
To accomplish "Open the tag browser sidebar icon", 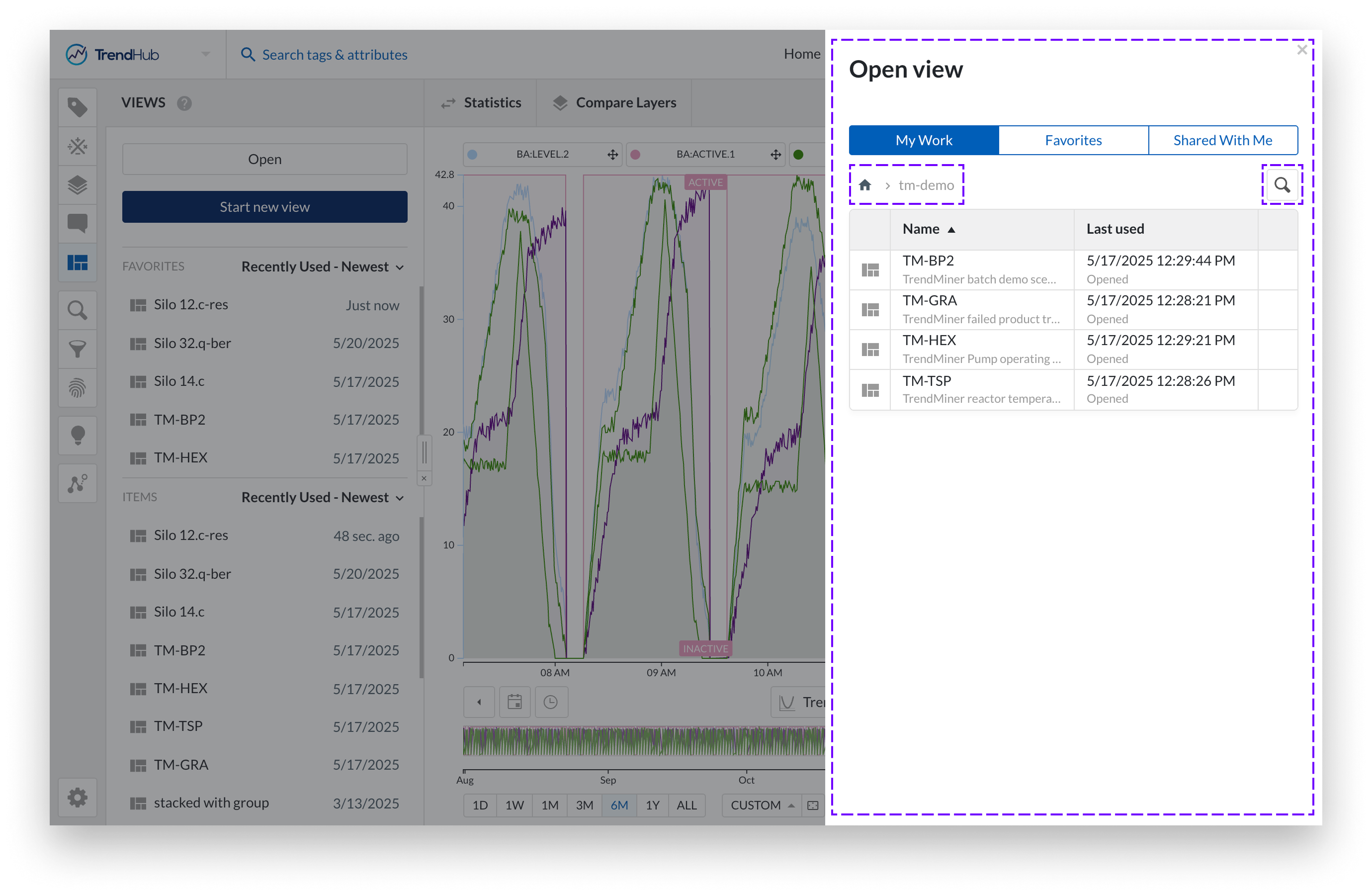I will point(77,107).
